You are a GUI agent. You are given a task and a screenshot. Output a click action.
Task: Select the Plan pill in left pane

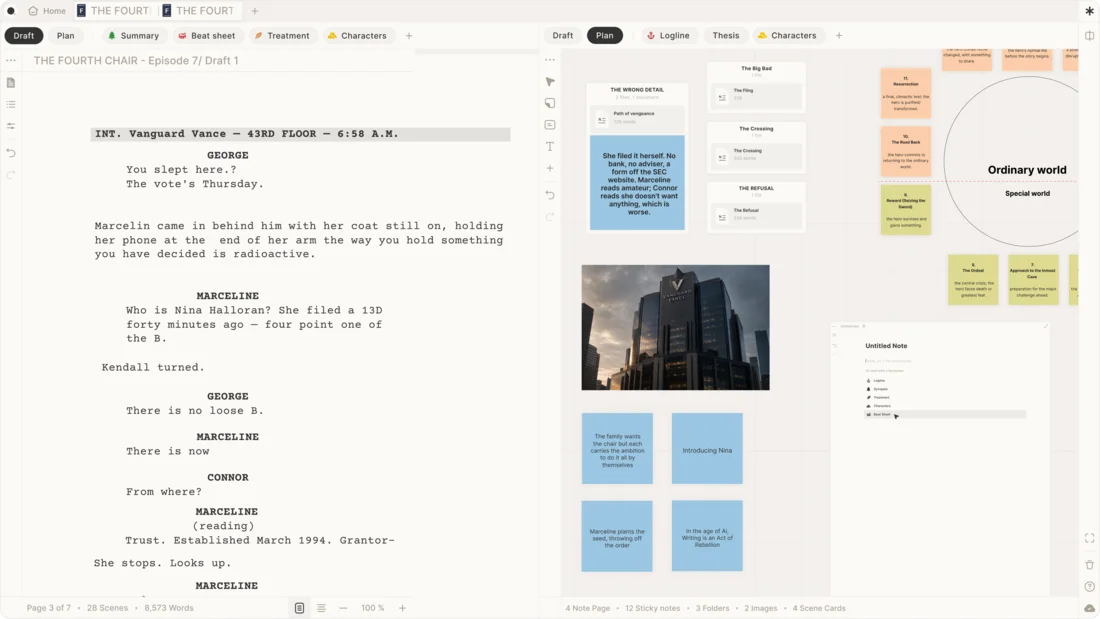pyautogui.click(x=65, y=36)
